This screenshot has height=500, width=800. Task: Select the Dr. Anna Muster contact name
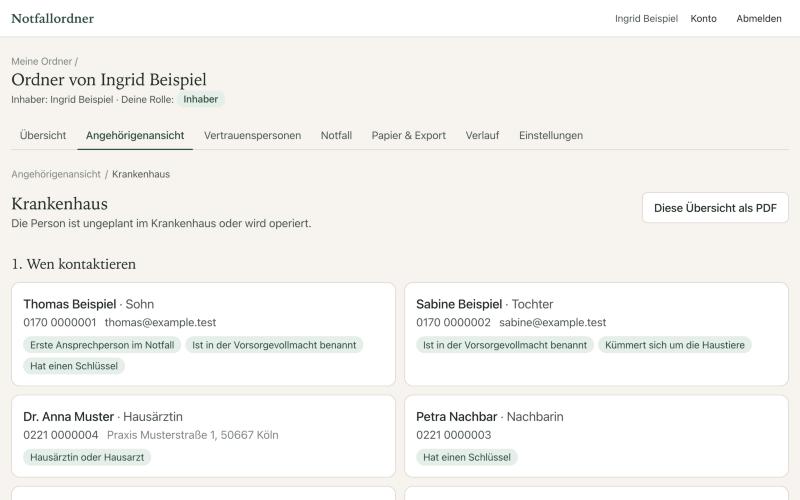[x=68, y=417]
